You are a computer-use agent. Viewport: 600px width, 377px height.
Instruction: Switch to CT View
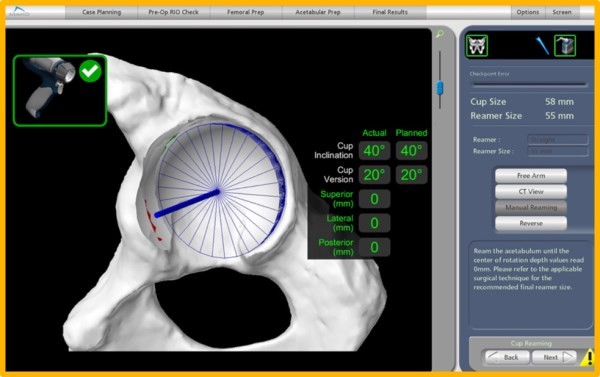click(x=531, y=191)
